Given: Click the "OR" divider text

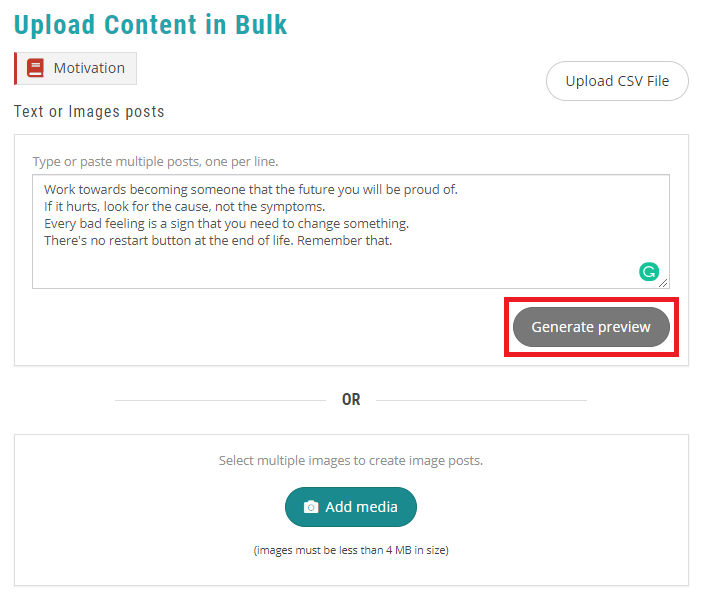Looking at the screenshot, I should pos(351,399).
